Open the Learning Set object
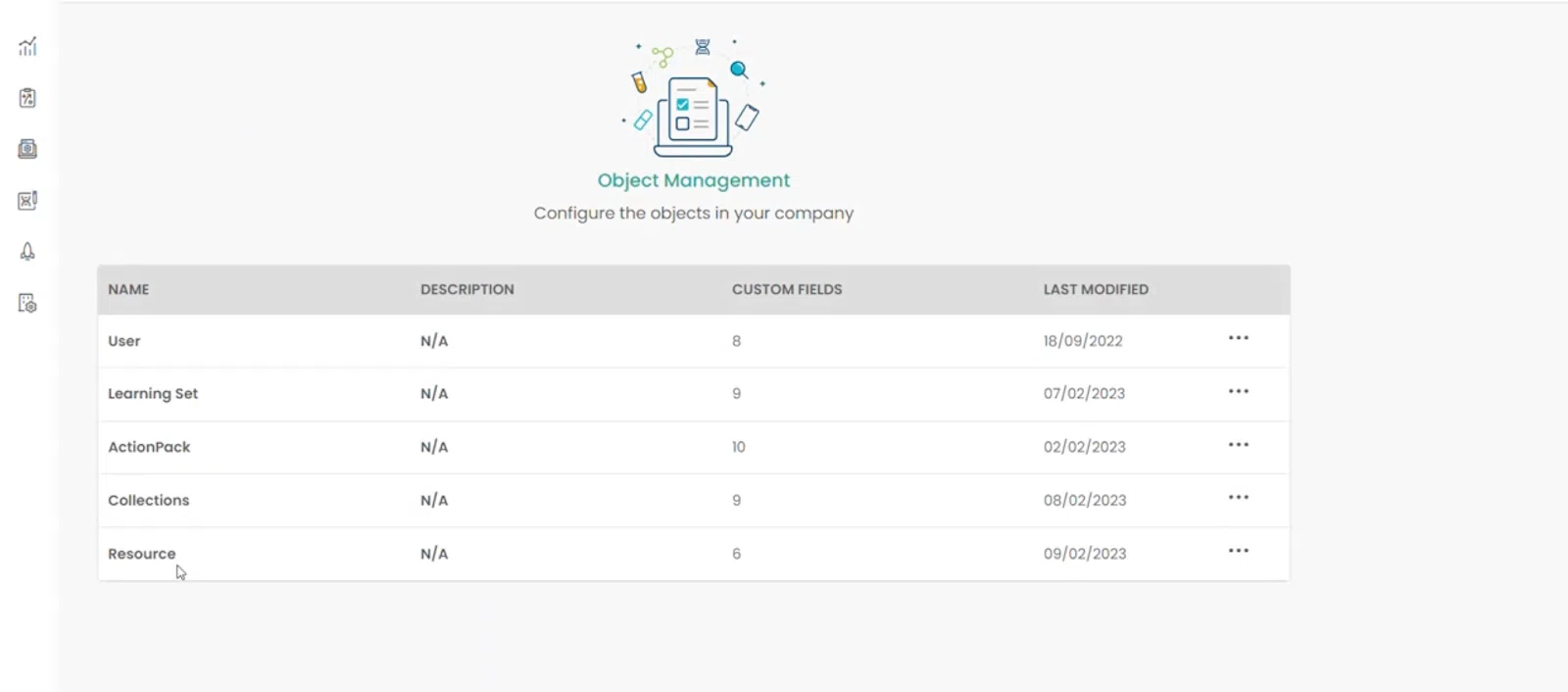Viewport: 1568px width, 692px height. pos(153,394)
